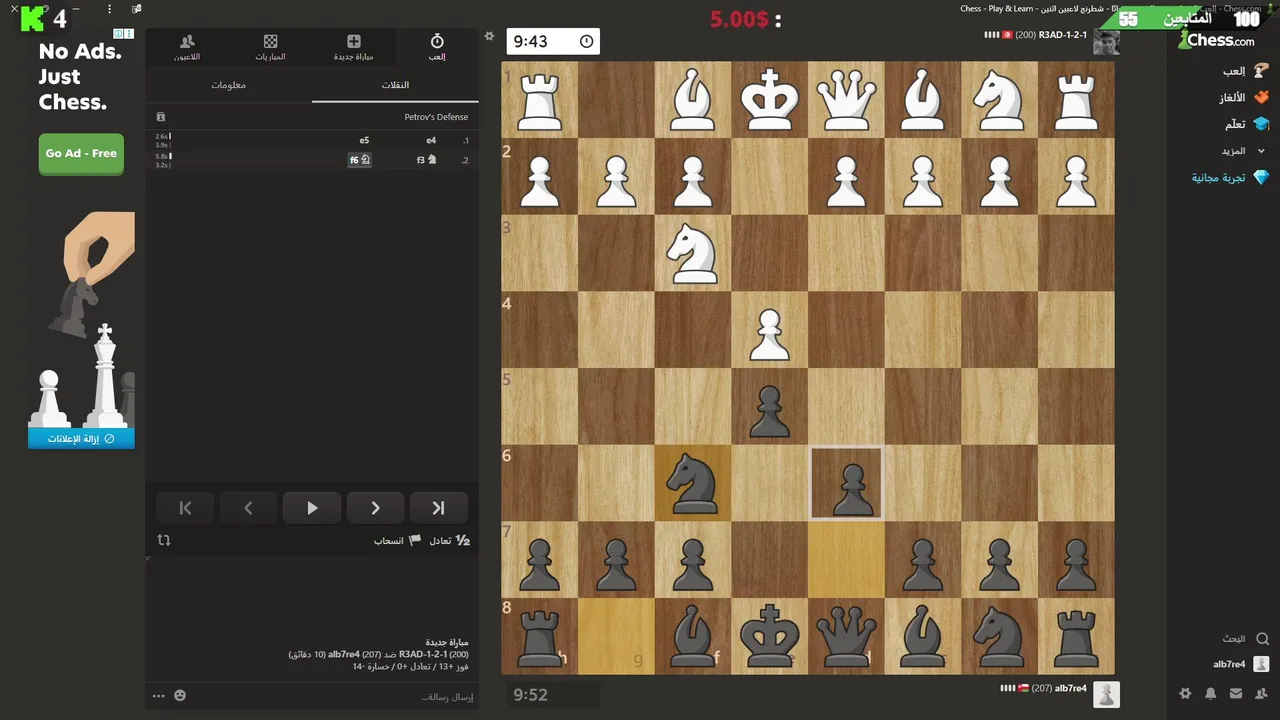The width and height of the screenshot is (1280, 720).
Task: Select move Nf3 in the move list
Action: [427, 160]
